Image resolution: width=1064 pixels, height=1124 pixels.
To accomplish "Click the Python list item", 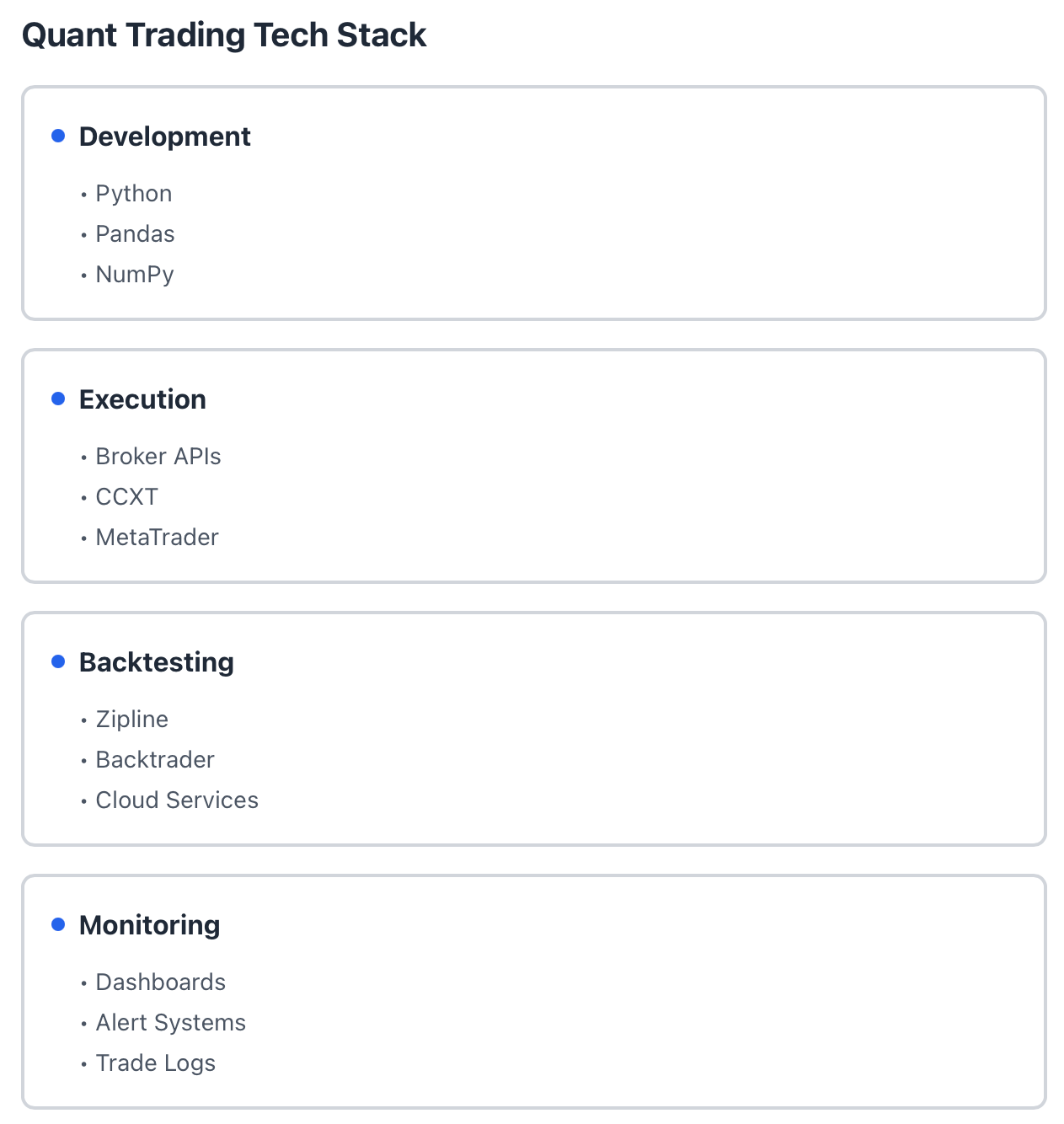I will (134, 194).
